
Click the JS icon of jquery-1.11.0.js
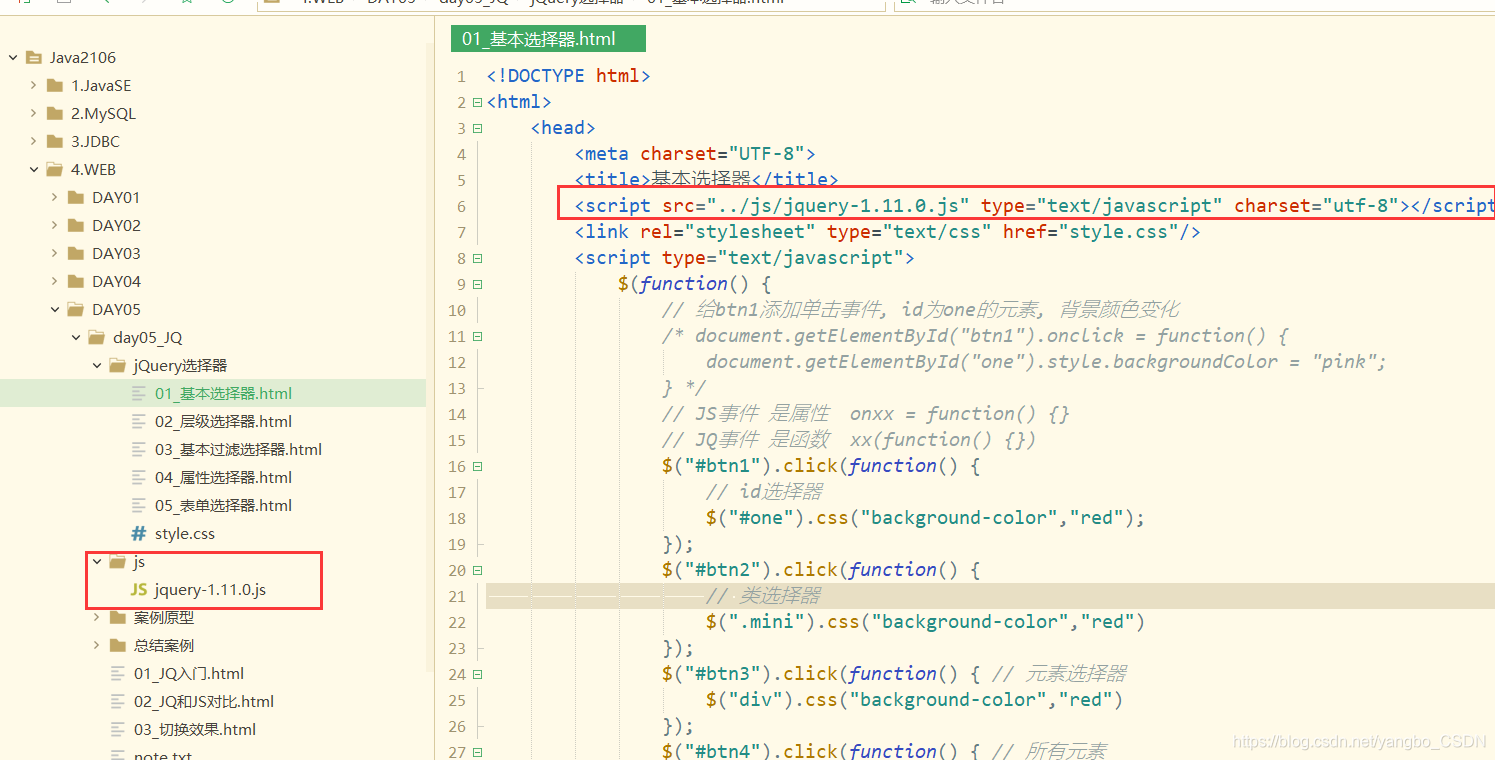[139, 590]
